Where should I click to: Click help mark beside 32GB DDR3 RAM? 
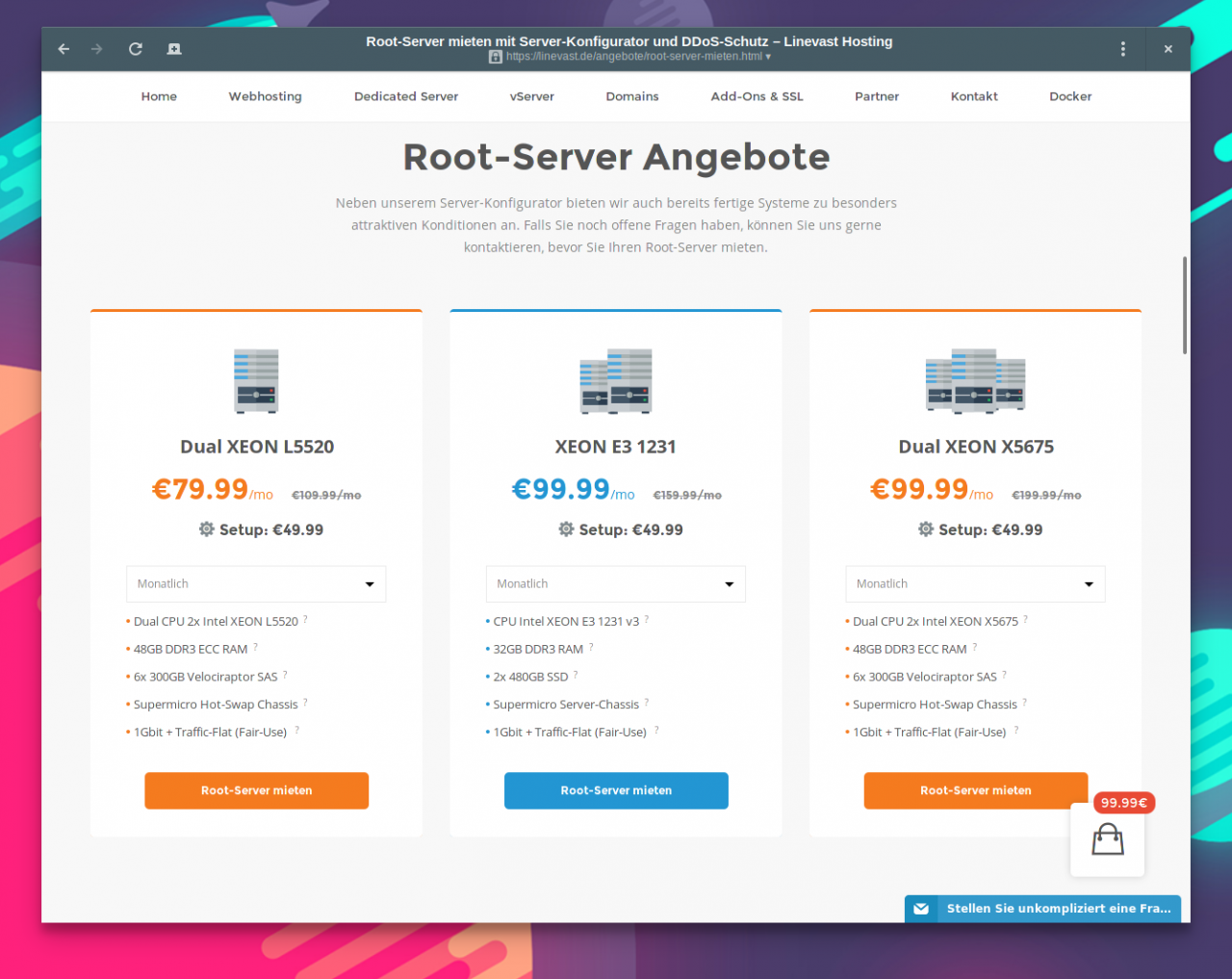(591, 647)
